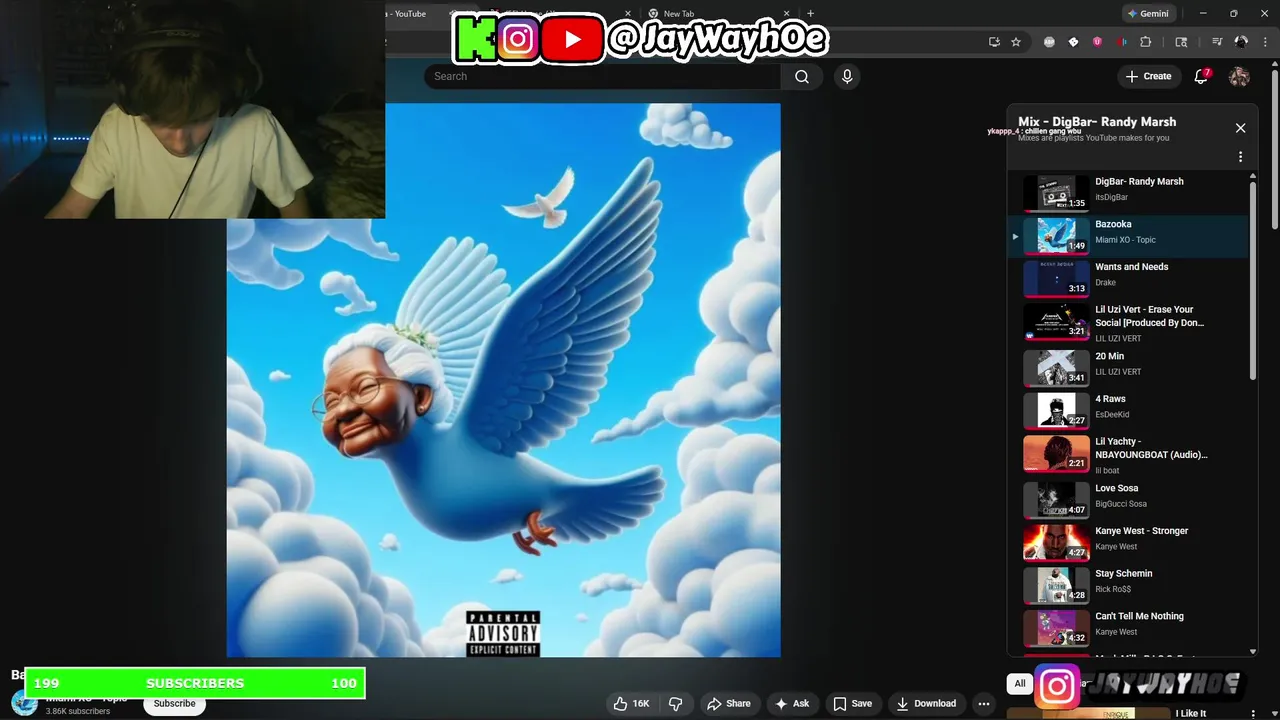Image resolution: width=1280 pixels, height=720 pixels.
Task: Close the Mix playlist panel
Action: pyautogui.click(x=1240, y=128)
